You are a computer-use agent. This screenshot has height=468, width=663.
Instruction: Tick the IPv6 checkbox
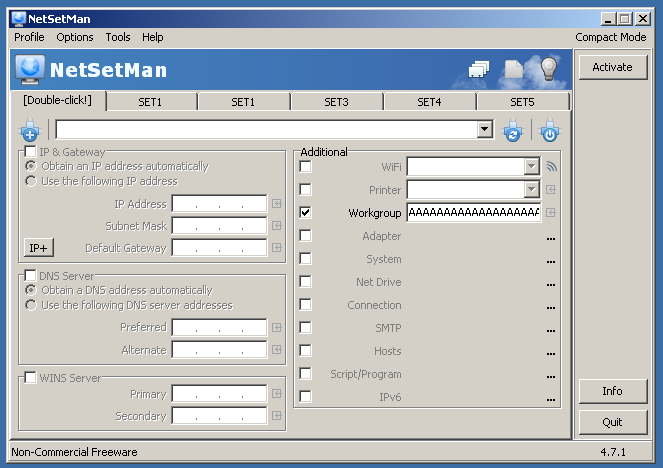point(306,397)
